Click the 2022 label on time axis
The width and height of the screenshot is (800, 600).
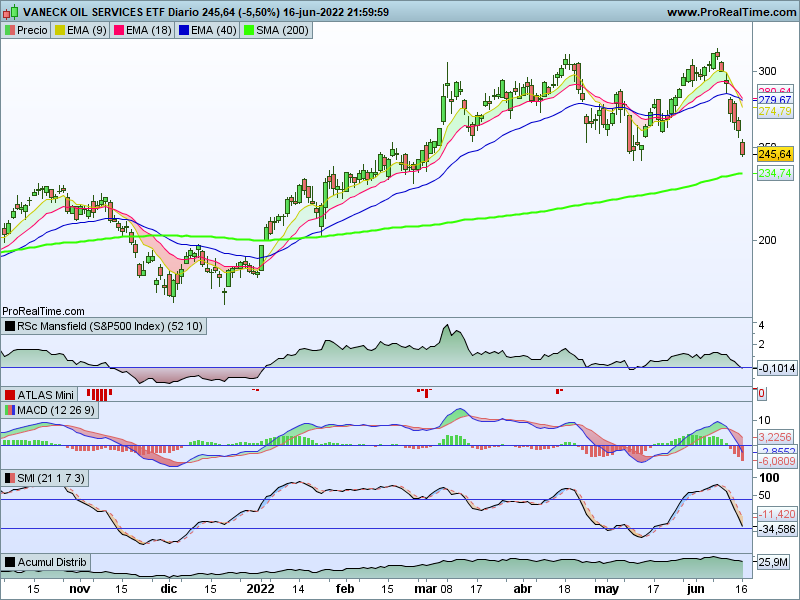[x=260, y=589]
